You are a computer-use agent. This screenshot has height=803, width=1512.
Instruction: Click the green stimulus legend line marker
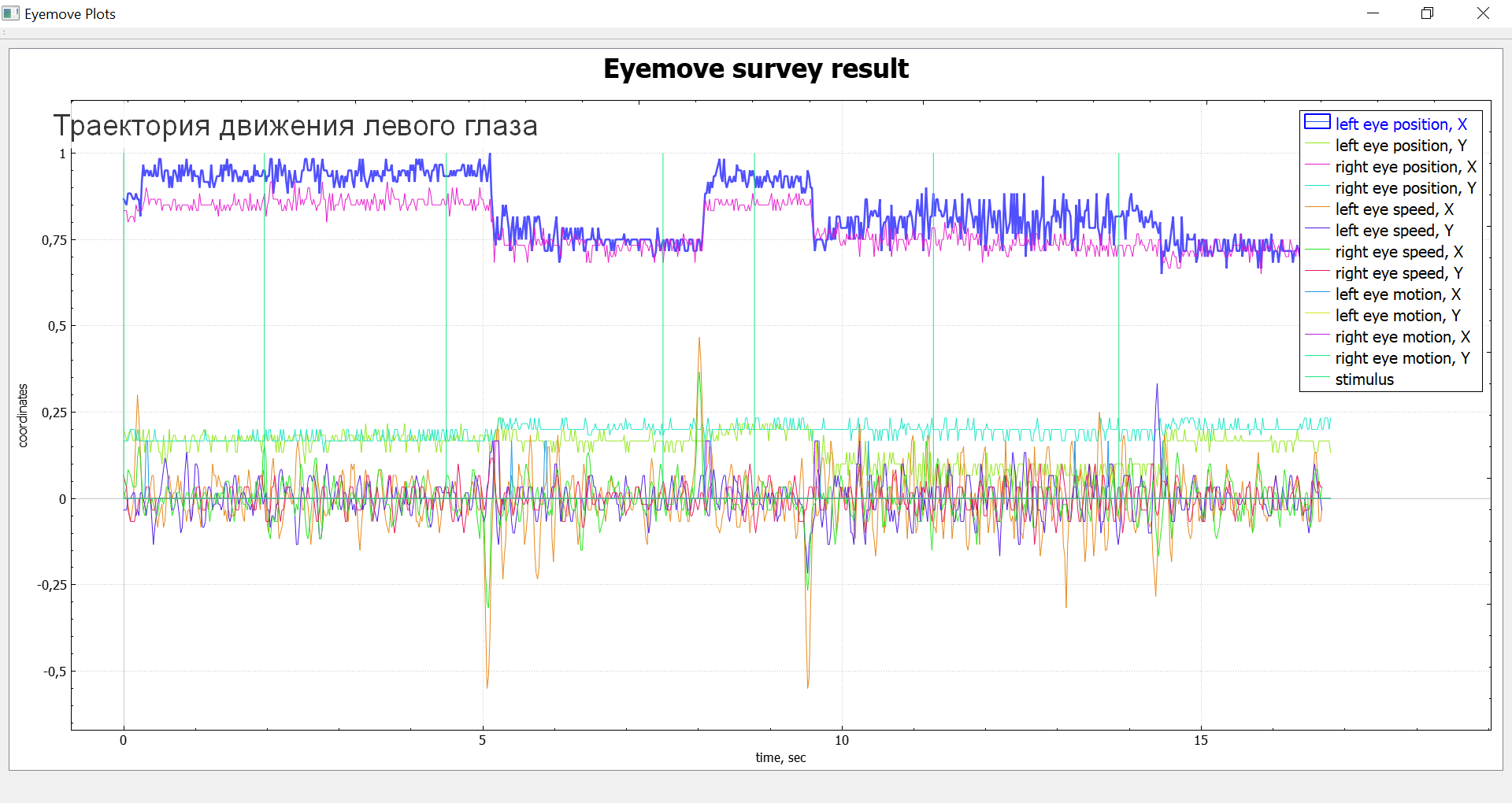[1317, 379]
